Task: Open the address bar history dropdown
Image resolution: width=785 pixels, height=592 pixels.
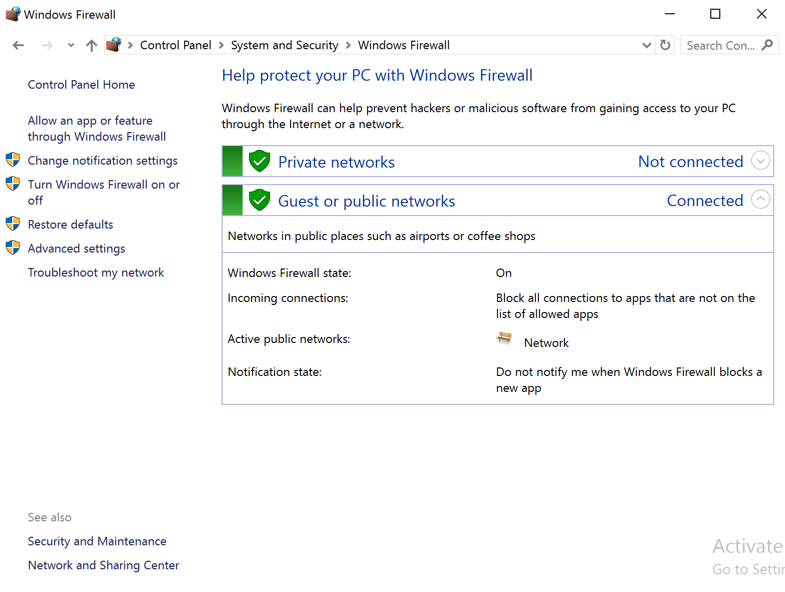Action: [647, 45]
